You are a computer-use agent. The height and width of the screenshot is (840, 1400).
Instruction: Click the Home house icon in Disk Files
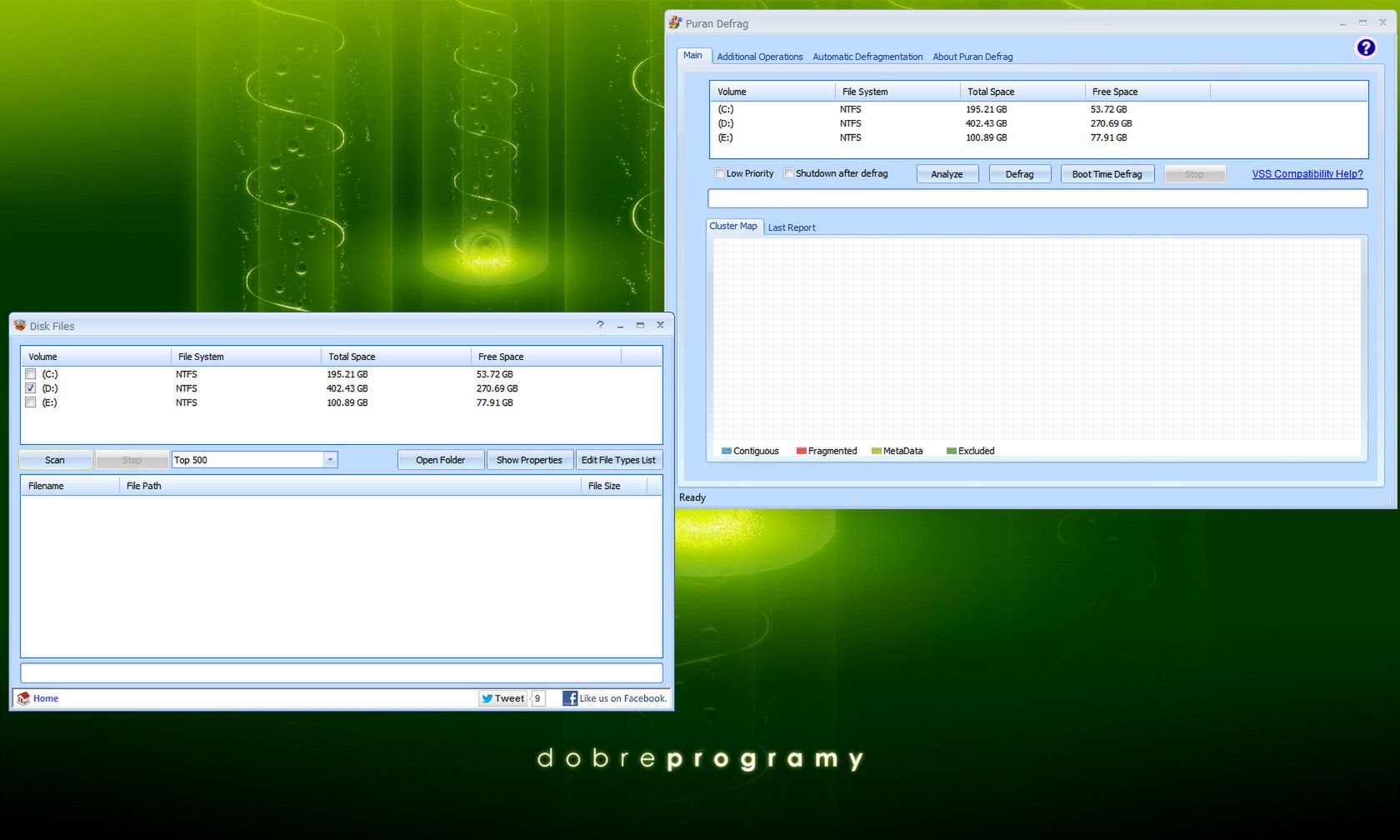click(x=23, y=698)
